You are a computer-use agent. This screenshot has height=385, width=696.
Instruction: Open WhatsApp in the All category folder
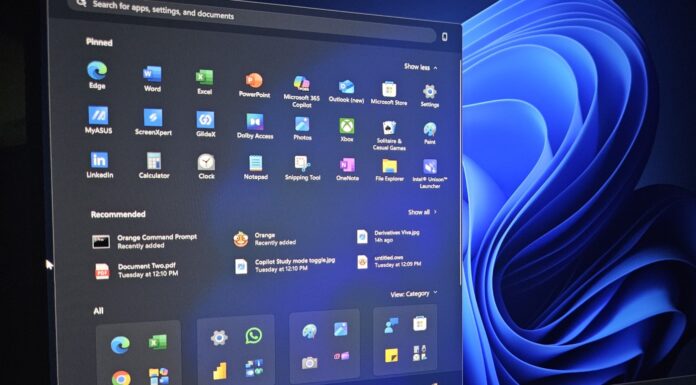click(253, 335)
